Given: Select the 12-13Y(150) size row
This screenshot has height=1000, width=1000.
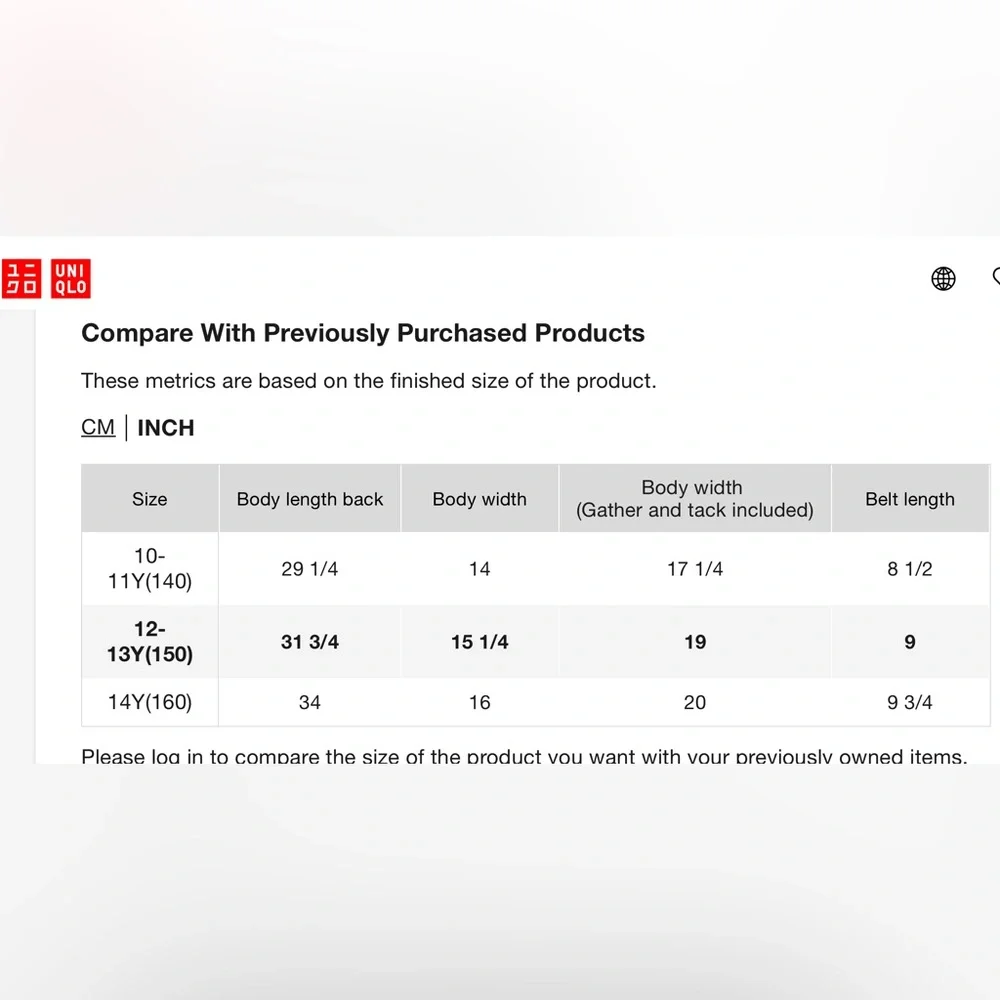Looking at the screenshot, I should click(x=535, y=642).
